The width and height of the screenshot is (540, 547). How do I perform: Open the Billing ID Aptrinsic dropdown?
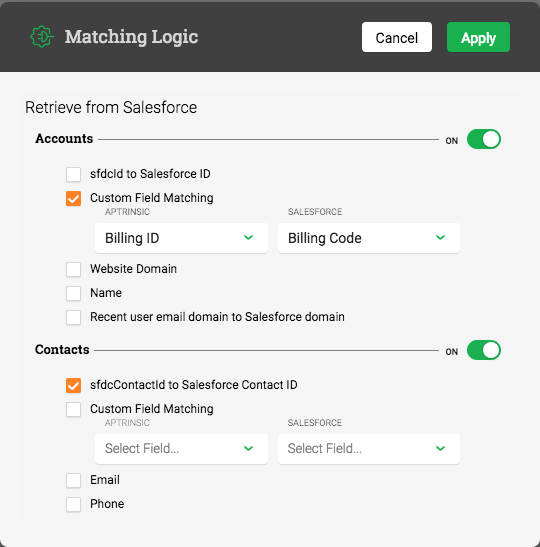tap(181, 238)
